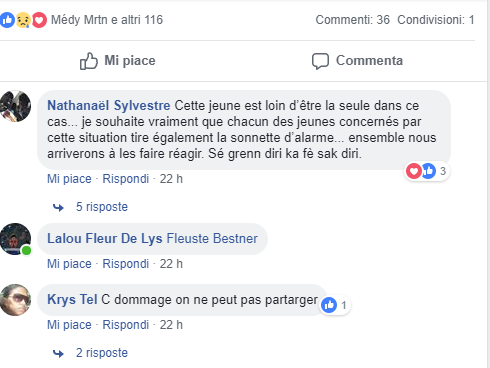
Task: Show Commenti: 36 comments list
Action: [x=353, y=20]
